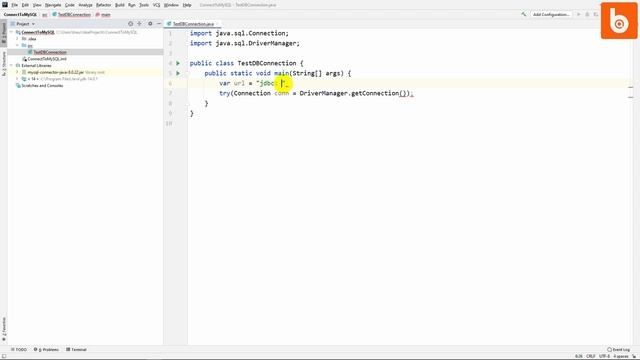Open the Project tool window side tab
The width and height of the screenshot is (640, 360).
pos(4,33)
